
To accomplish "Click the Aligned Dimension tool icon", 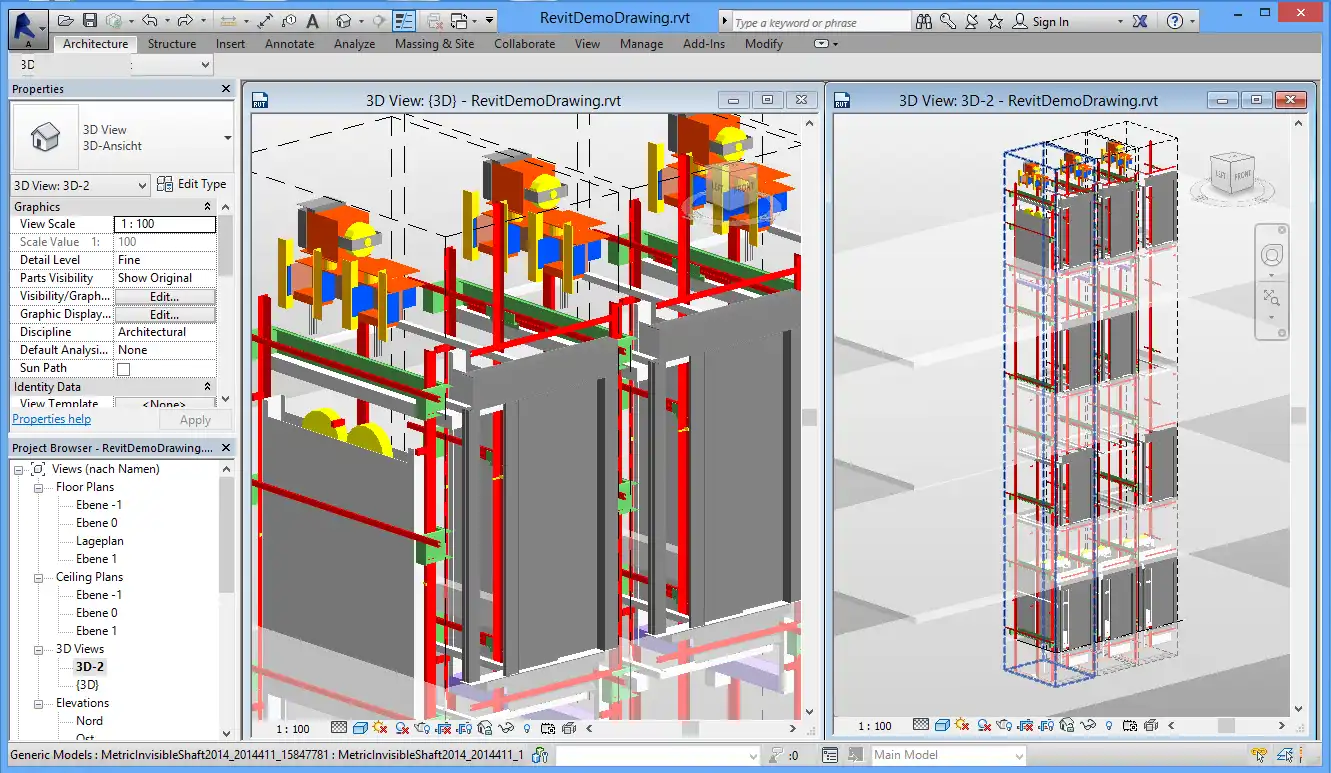I will (264, 20).
